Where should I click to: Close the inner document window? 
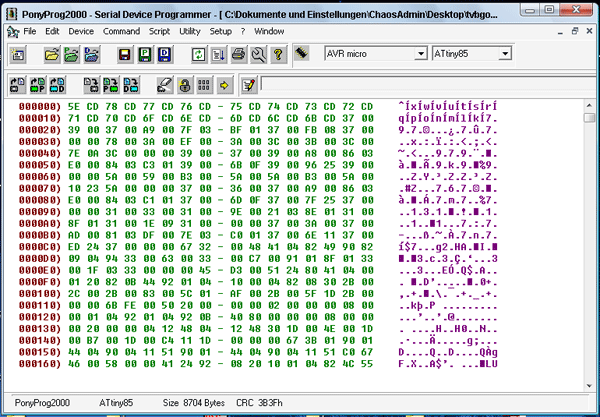click(x=589, y=31)
